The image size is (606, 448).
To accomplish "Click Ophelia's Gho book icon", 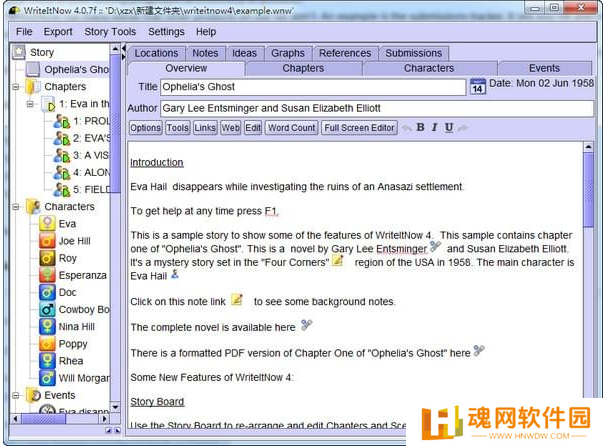I will point(33,70).
